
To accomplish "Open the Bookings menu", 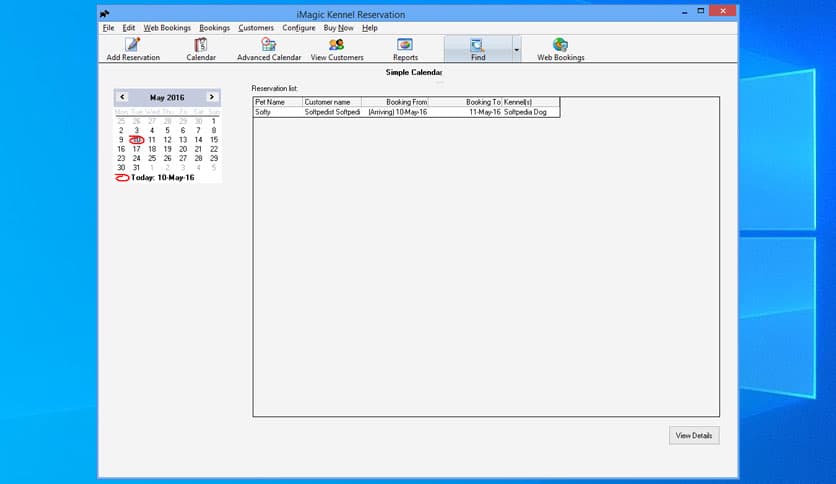I will 214,28.
